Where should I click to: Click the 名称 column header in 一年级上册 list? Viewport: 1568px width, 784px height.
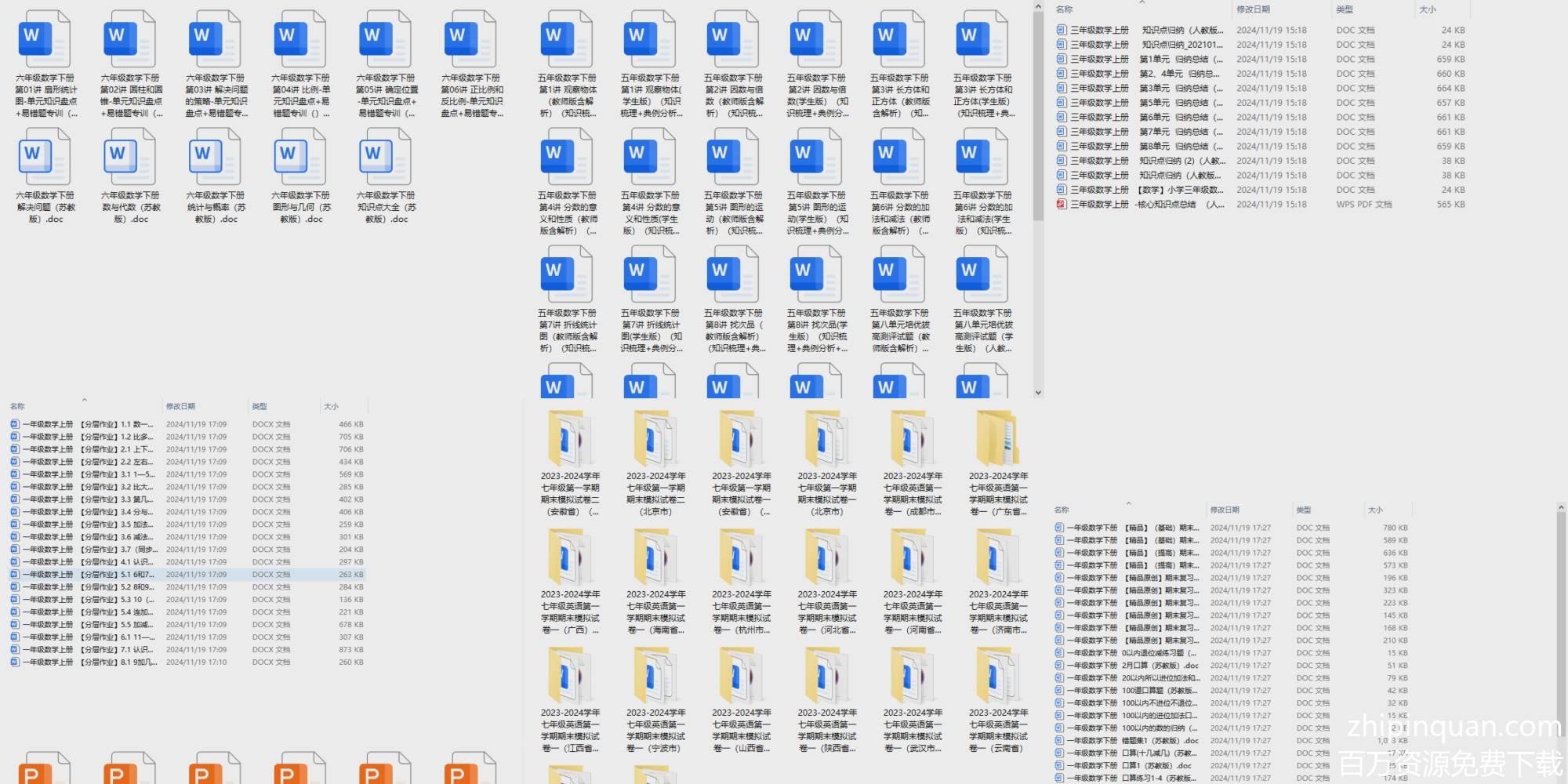click(17, 406)
